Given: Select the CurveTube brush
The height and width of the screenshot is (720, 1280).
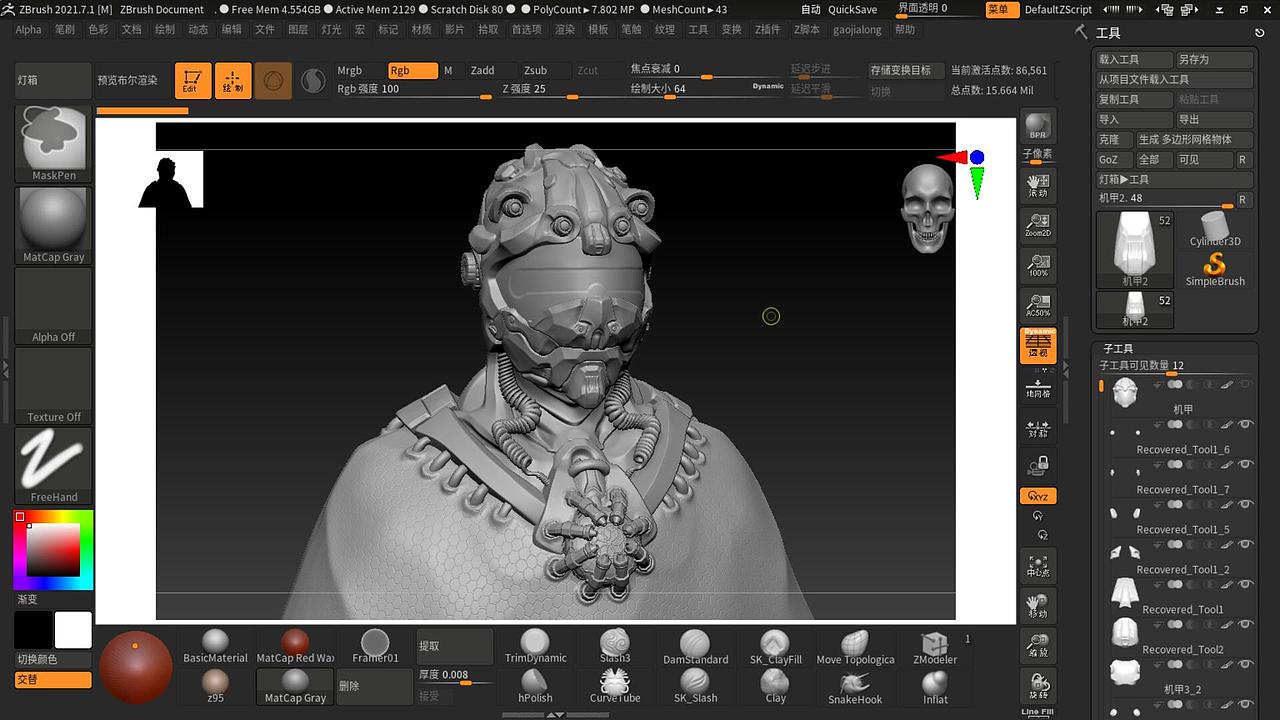Looking at the screenshot, I should pyautogui.click(x=615, y=686).
